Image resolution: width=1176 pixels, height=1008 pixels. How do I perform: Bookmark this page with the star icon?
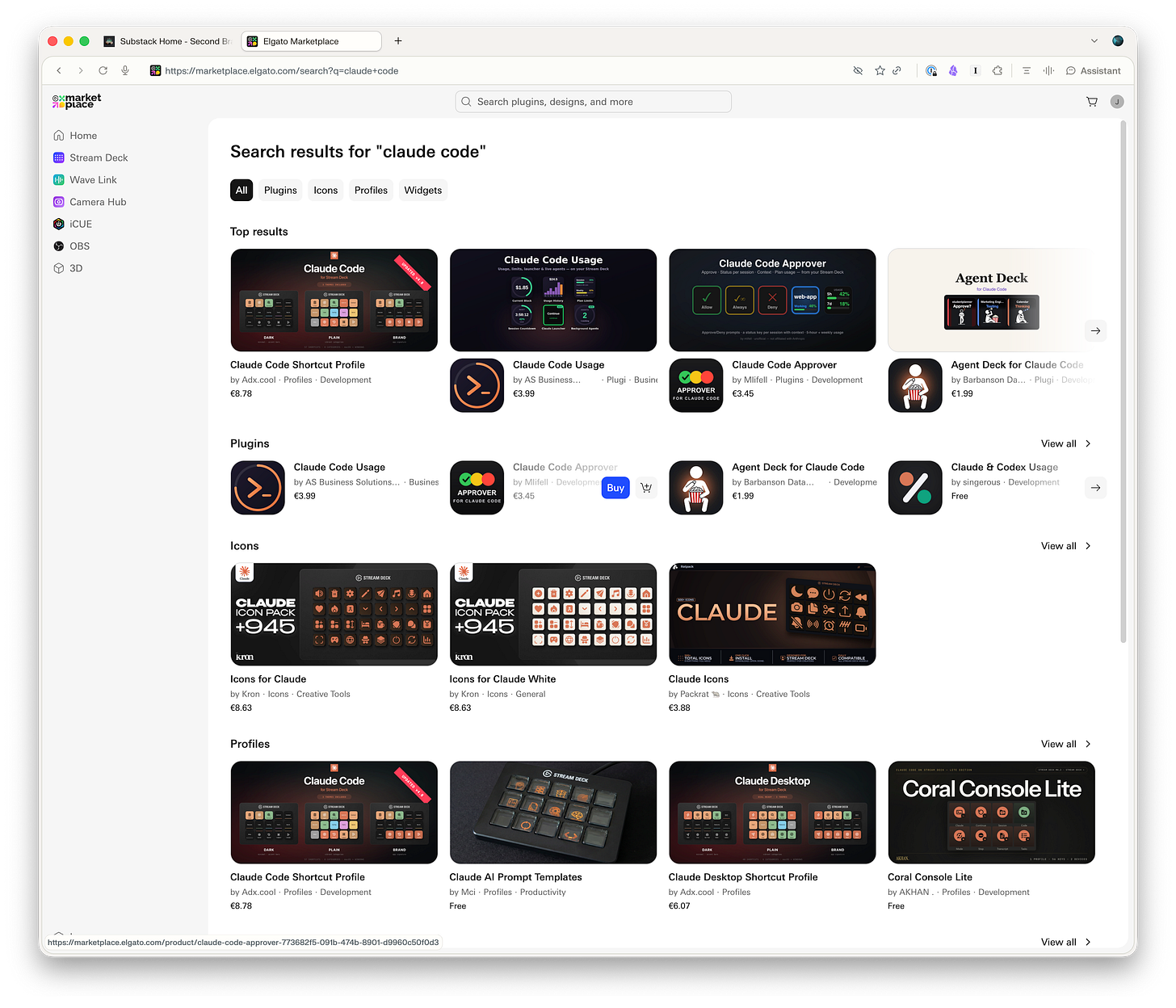(x=880, y=71)
